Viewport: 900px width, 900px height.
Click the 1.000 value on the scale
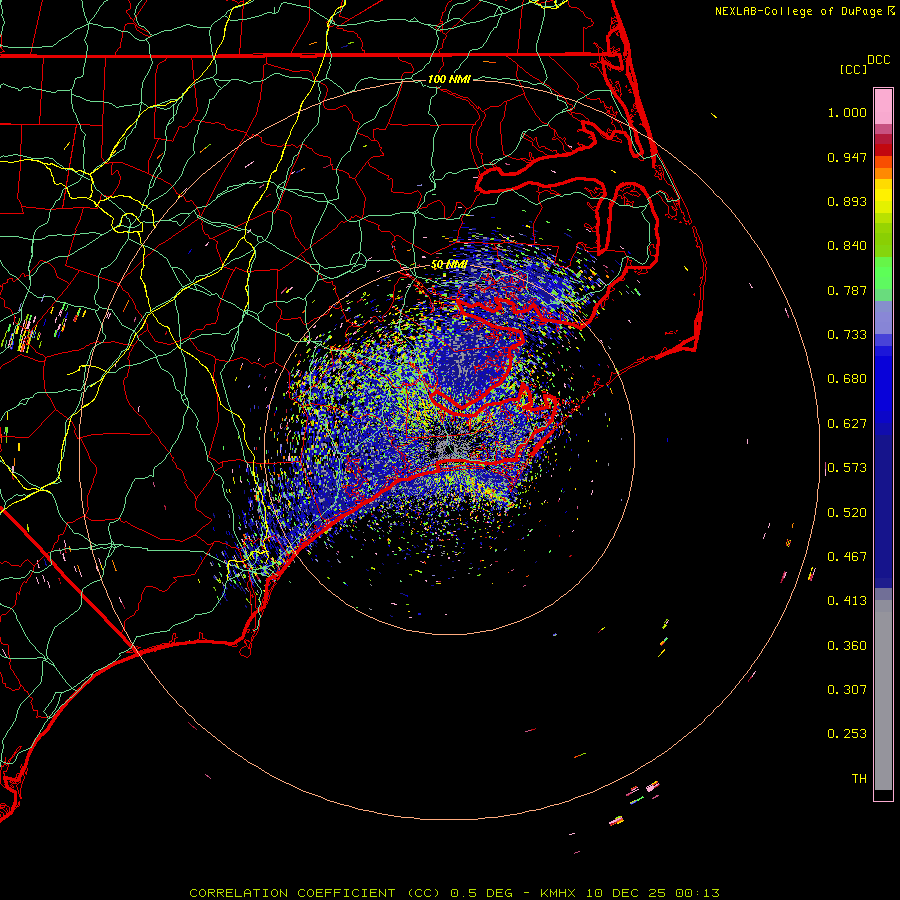(x=847, y=112)
